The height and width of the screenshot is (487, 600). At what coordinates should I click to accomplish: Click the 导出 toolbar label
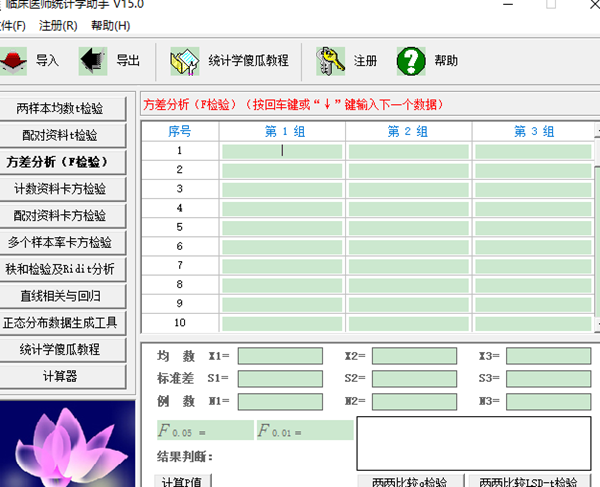128,60
